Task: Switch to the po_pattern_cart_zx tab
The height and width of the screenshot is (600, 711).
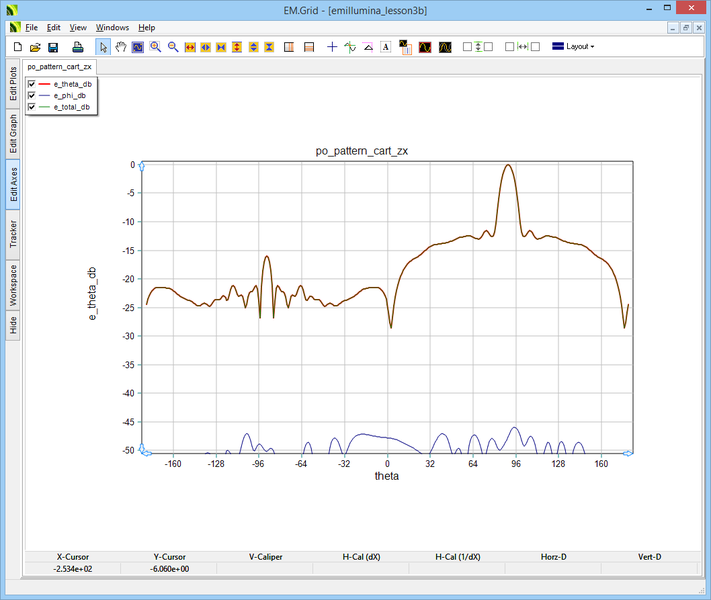Action: coord(60,66)
